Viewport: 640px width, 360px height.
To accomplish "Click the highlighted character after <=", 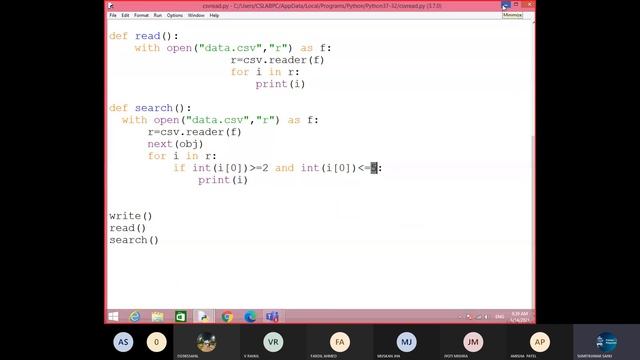I will (x=374, y=168).
